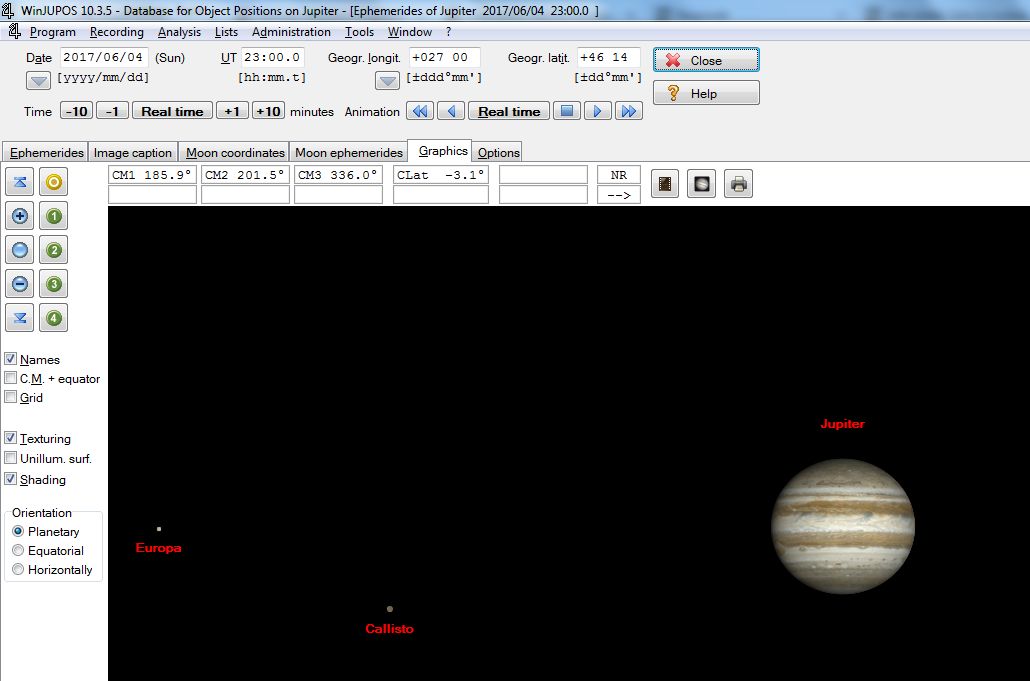The width and height of the screenshot is (1030, 681).
Task: Switch to the Moon ephemerides tab
Action: 349,152
